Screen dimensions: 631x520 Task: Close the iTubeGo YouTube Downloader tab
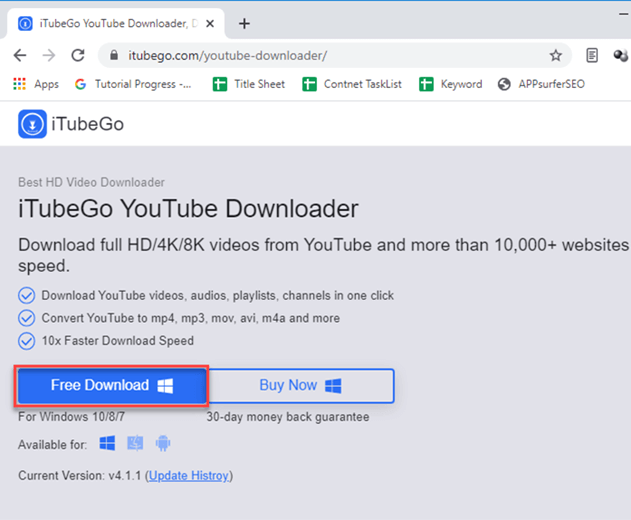[210, 24]
